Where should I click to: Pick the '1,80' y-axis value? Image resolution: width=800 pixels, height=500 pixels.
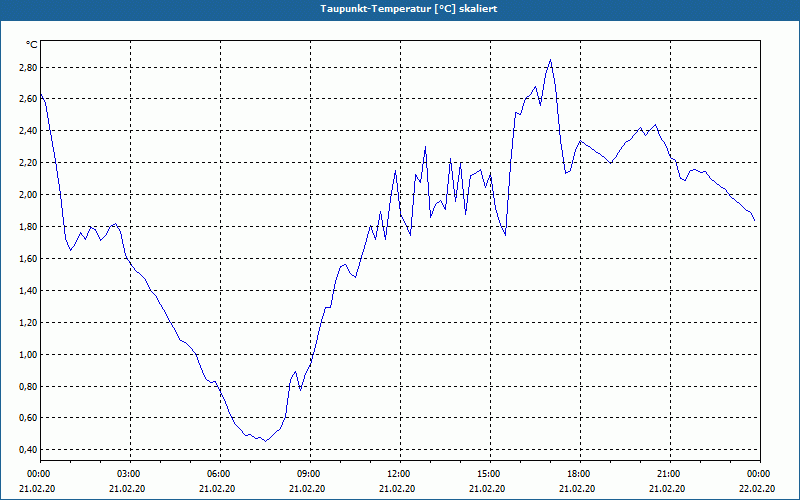click(28, 227)
